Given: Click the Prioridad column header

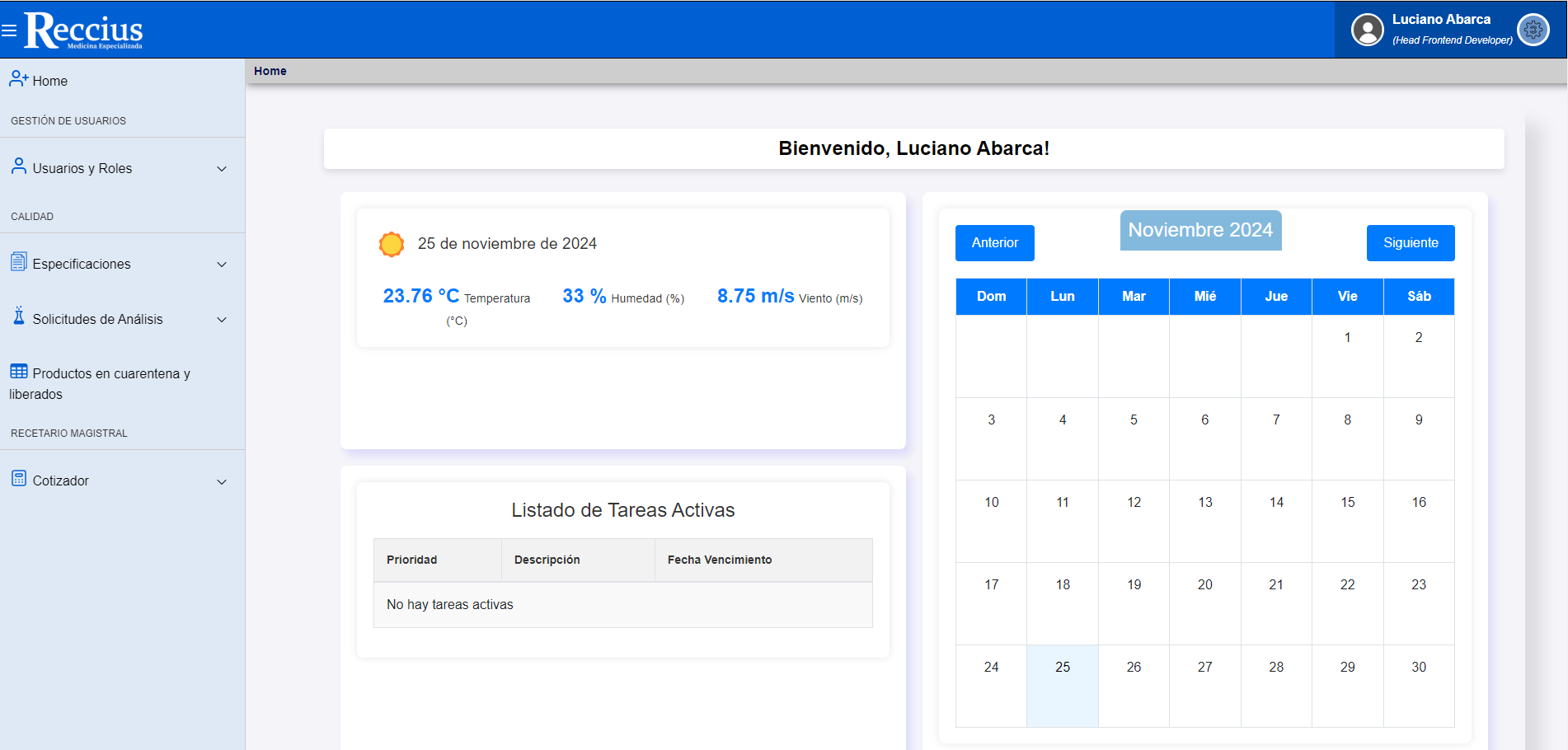Looking at the screenshot, I should point(412,560).
